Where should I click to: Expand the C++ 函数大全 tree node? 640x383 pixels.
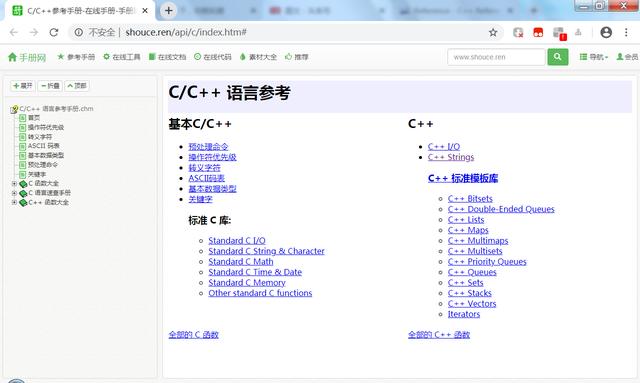click(14, 203)
